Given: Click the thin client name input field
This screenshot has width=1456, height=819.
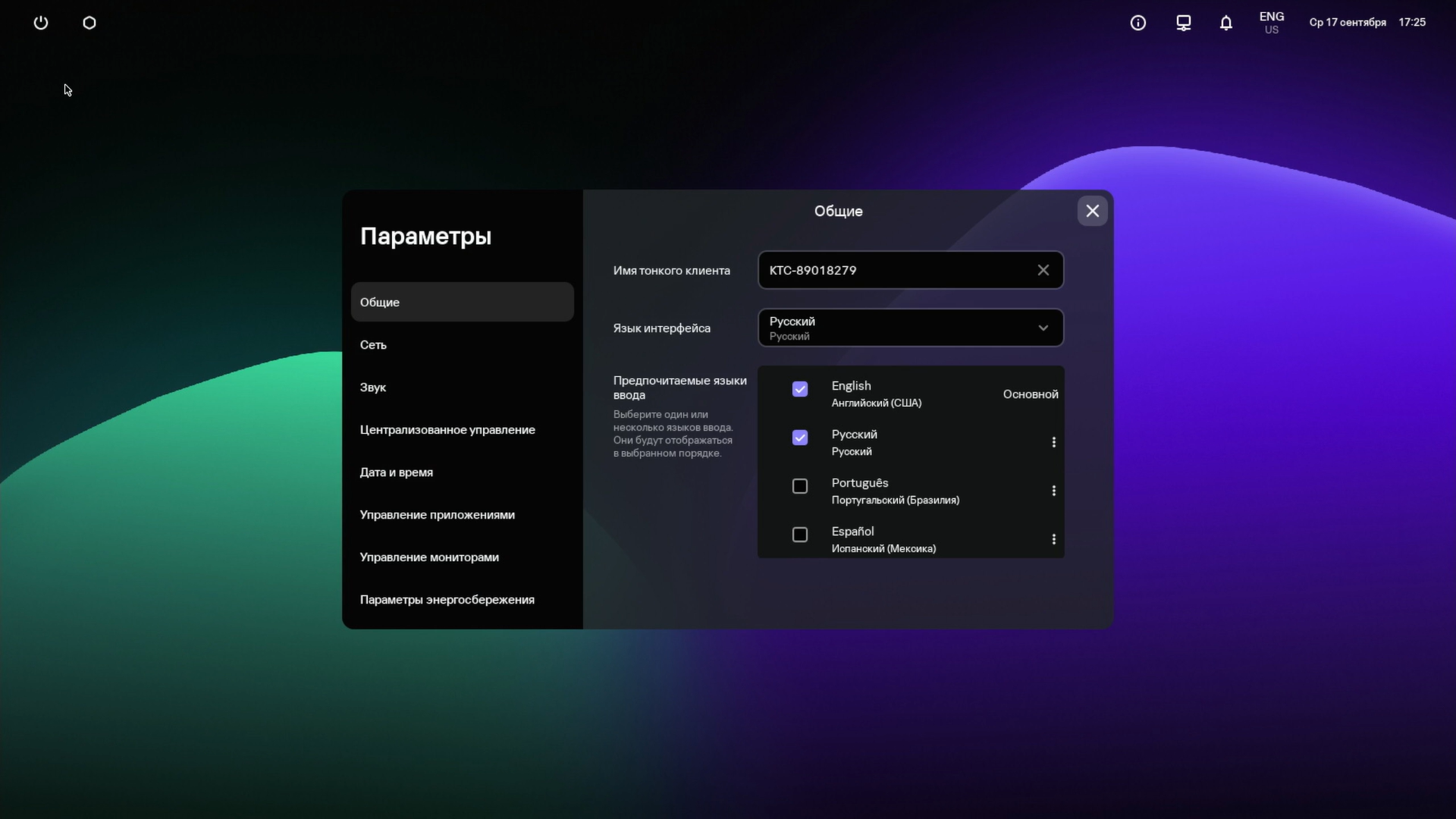Looking at the screenshot, I should coord(895,270).
